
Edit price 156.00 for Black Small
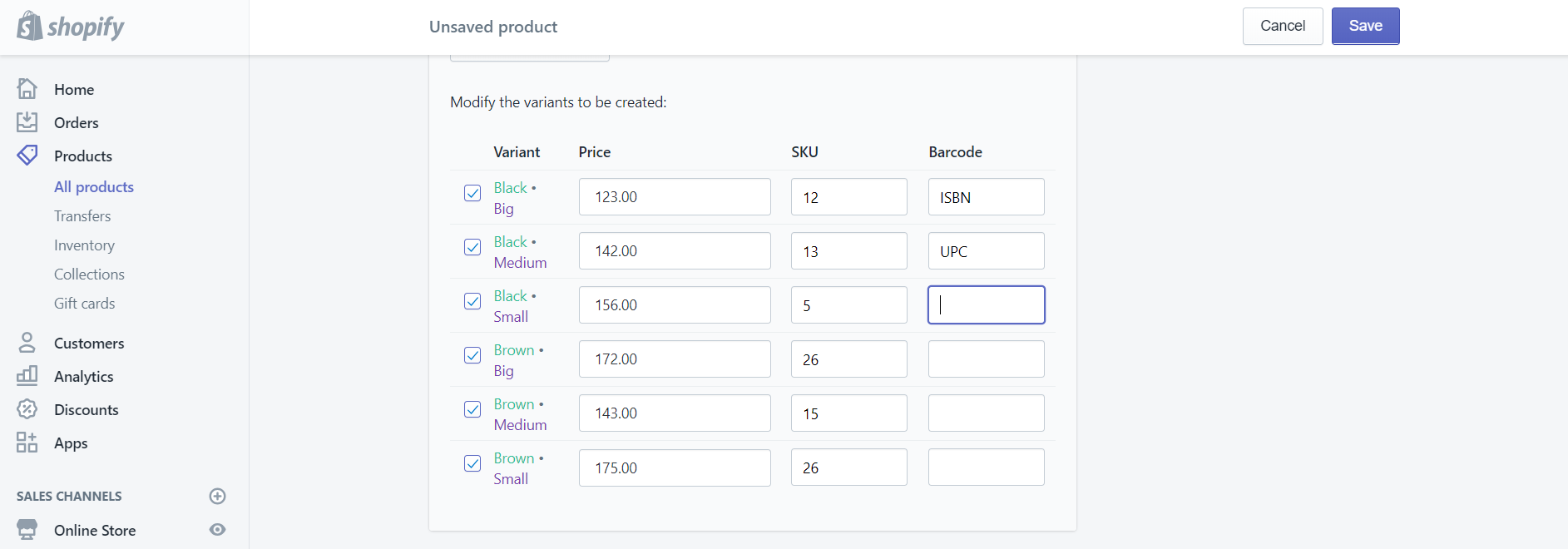tap(675, 305)
